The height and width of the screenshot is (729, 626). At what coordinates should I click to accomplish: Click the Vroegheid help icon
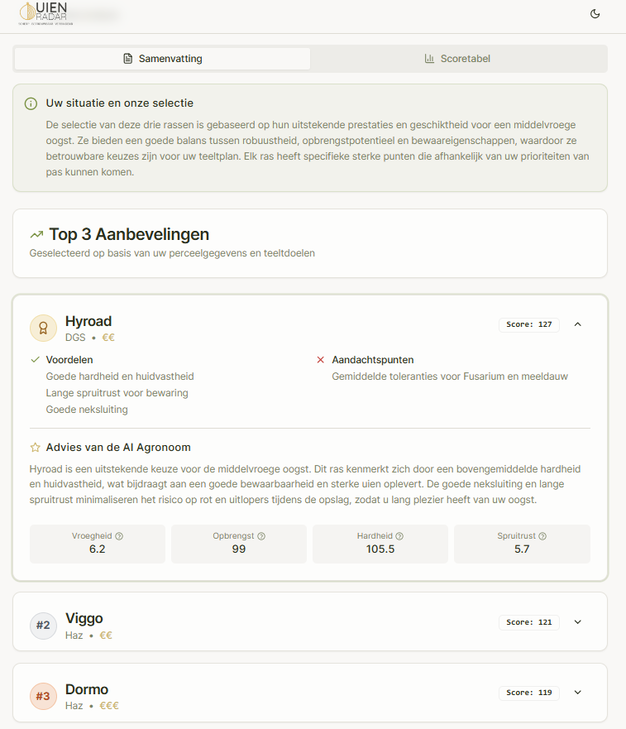pyautogui.click(x=119, y=536)
